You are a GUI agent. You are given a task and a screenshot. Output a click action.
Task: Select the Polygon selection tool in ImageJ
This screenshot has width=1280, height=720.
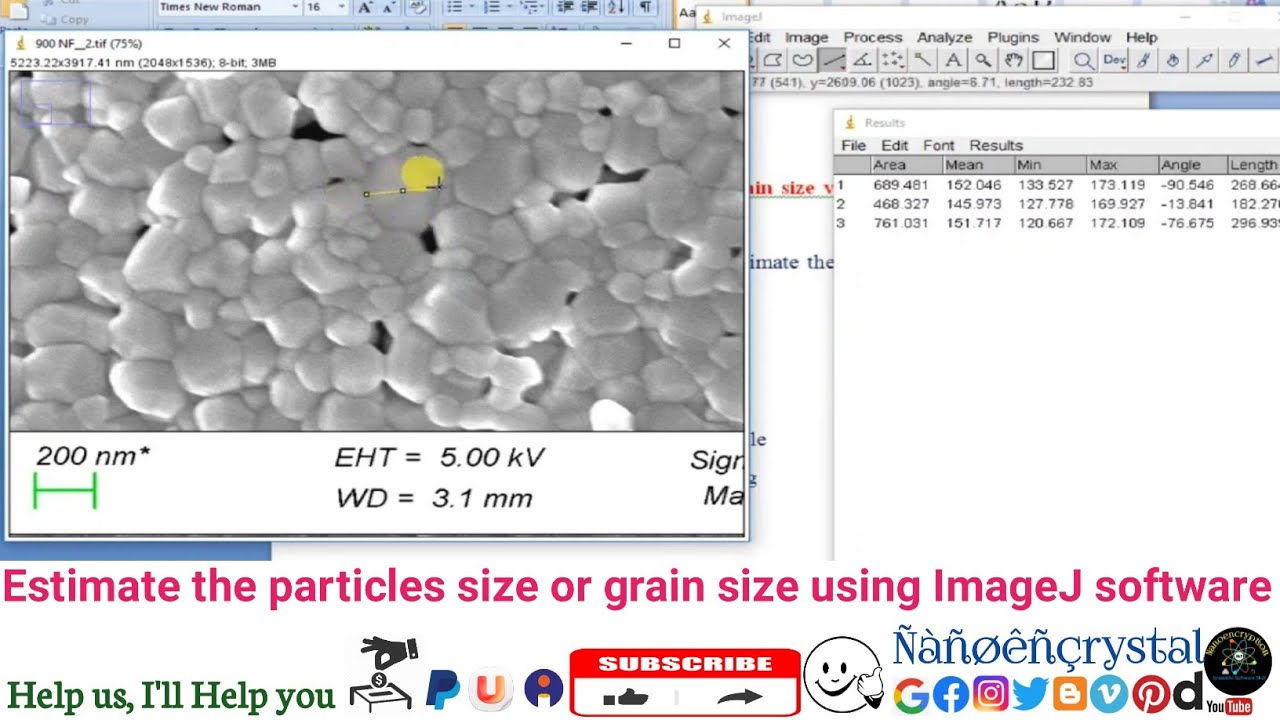[773, 60]
